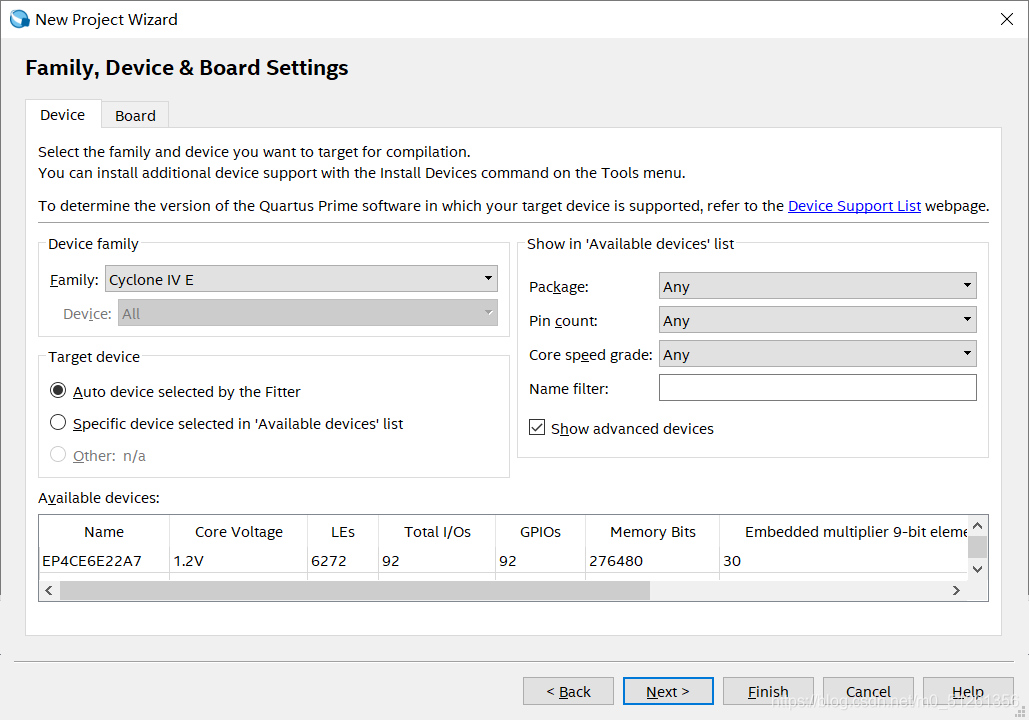
Task: Switch to the Board tab
Action: [x=135, y=115]
